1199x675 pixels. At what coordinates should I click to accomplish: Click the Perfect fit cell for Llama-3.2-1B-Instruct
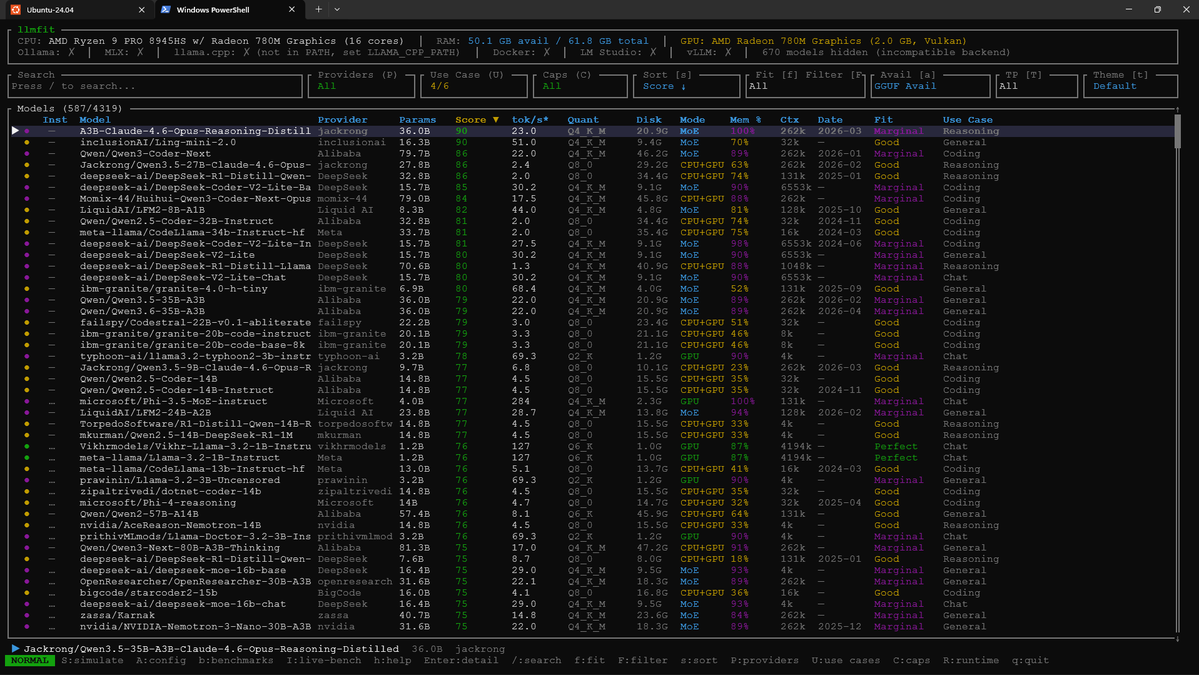point(895,458)
